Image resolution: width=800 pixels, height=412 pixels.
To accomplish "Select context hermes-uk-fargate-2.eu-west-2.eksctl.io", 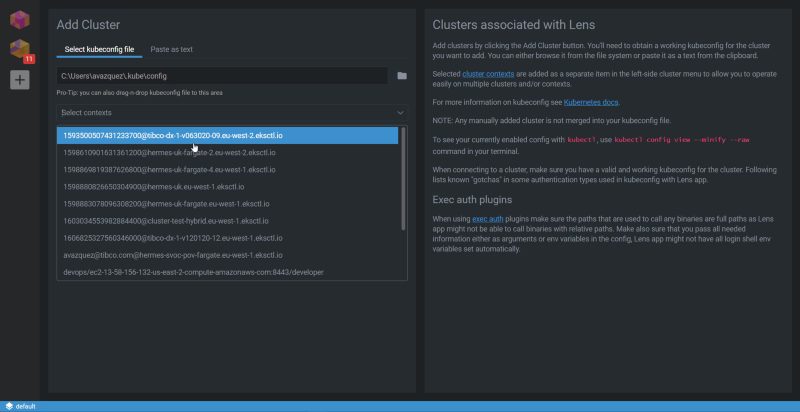I will pyautogui.click(x=227, y=152).
